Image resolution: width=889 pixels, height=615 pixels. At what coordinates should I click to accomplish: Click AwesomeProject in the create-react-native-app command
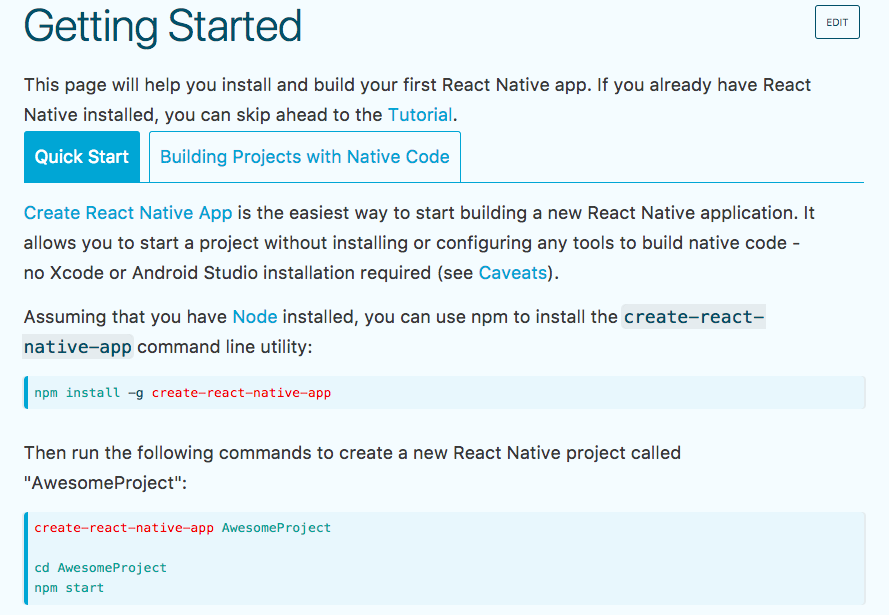point(276,527)
